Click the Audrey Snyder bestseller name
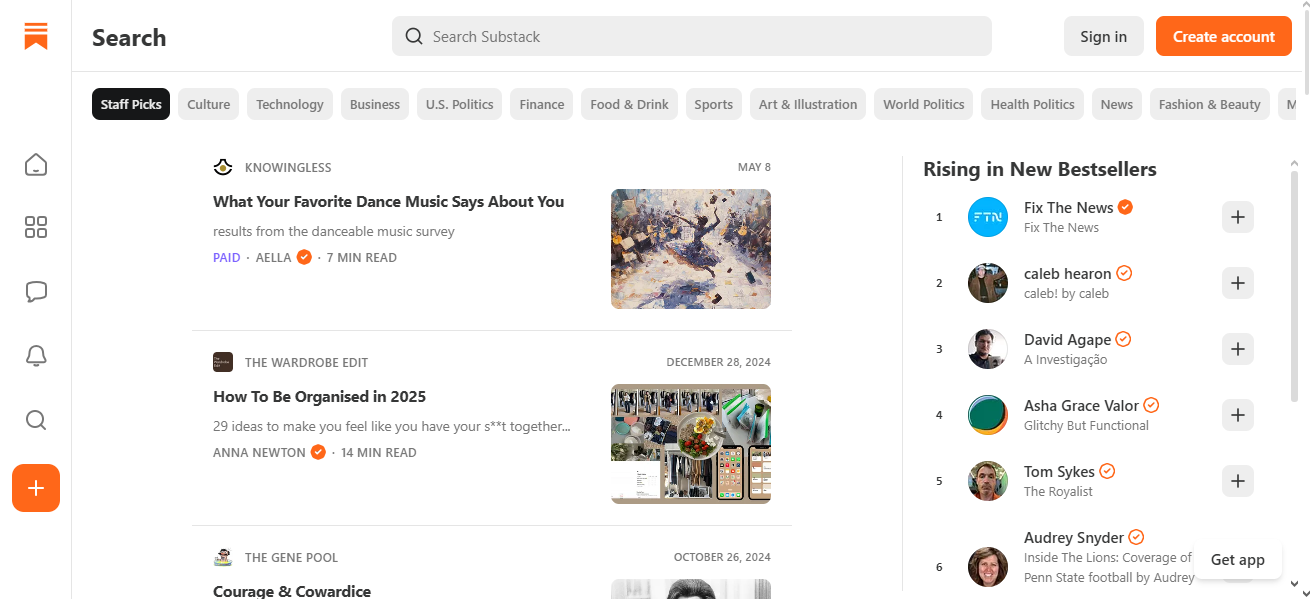1312x599 pixels. click(1074, 537)
